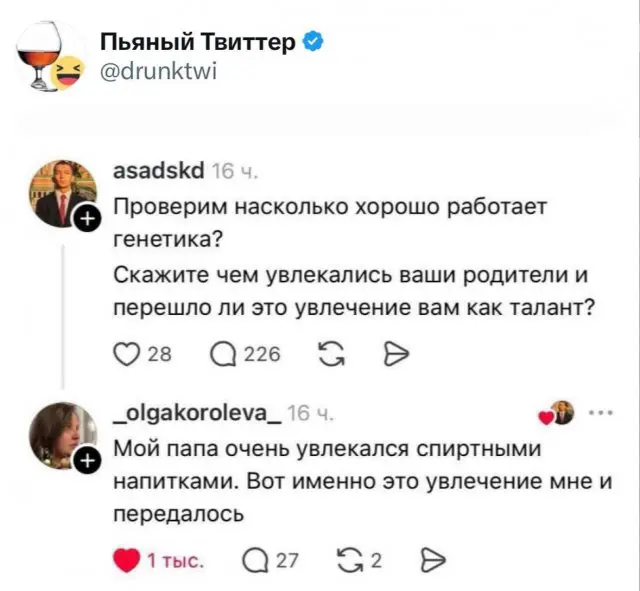Viewport: 640px width, 591px height.
Task: Repost the asadskd post using the repost arrows
Action: click(x=331, y=354)
